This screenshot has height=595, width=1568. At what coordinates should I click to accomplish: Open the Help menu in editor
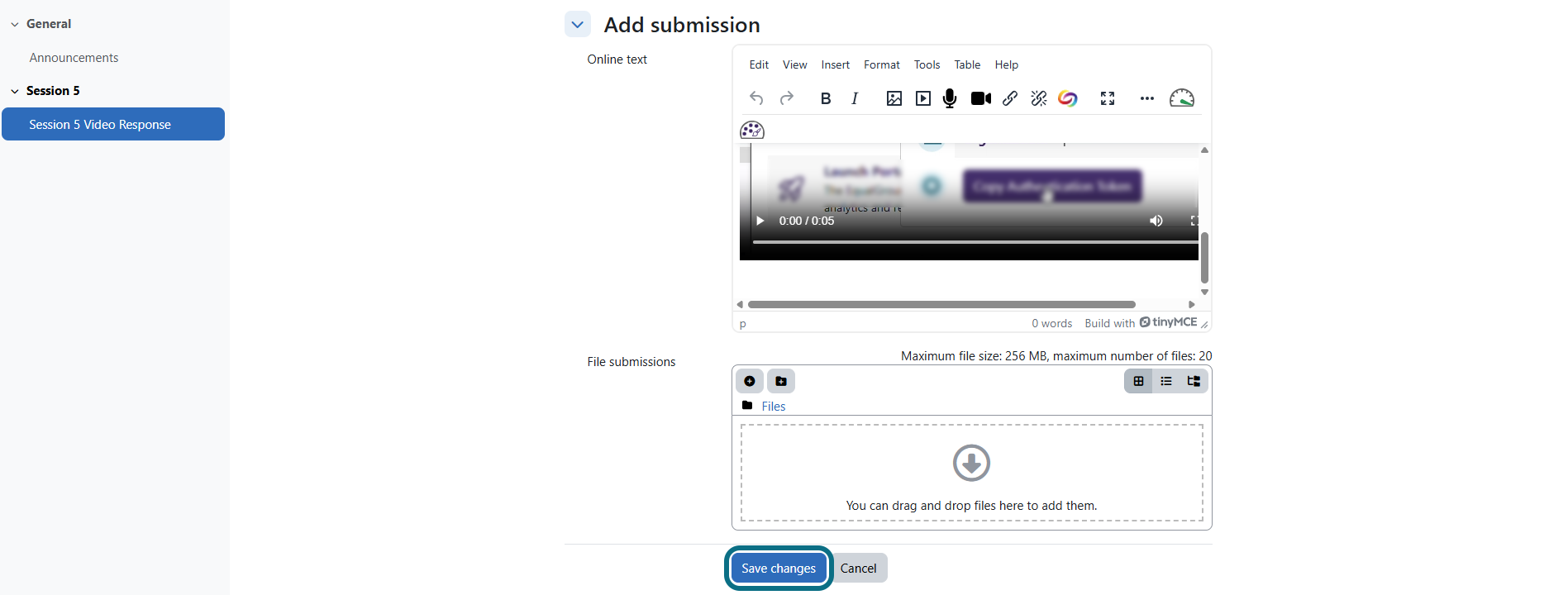pos(1007,64)
